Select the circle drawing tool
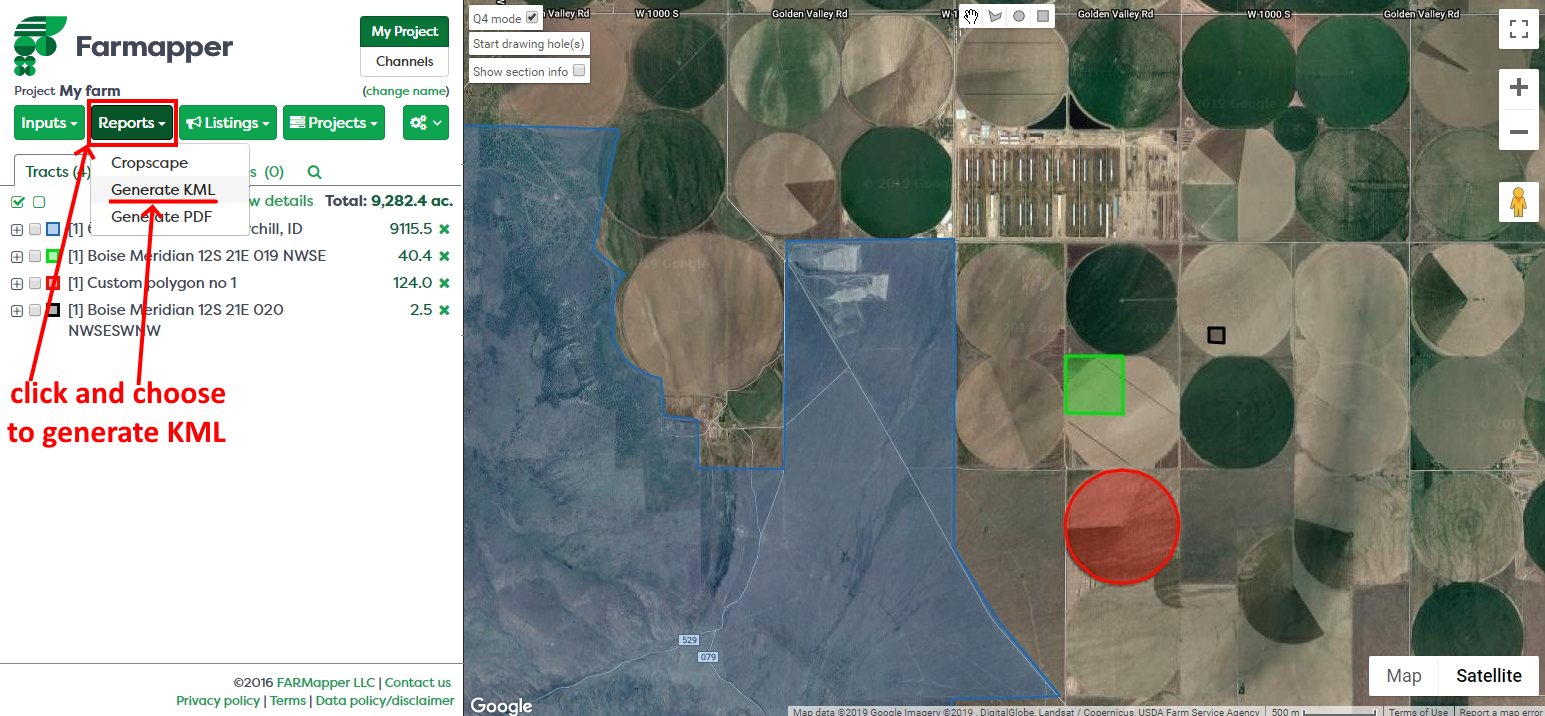Viewport: 1545px width, 716px height. (1019, 16)
